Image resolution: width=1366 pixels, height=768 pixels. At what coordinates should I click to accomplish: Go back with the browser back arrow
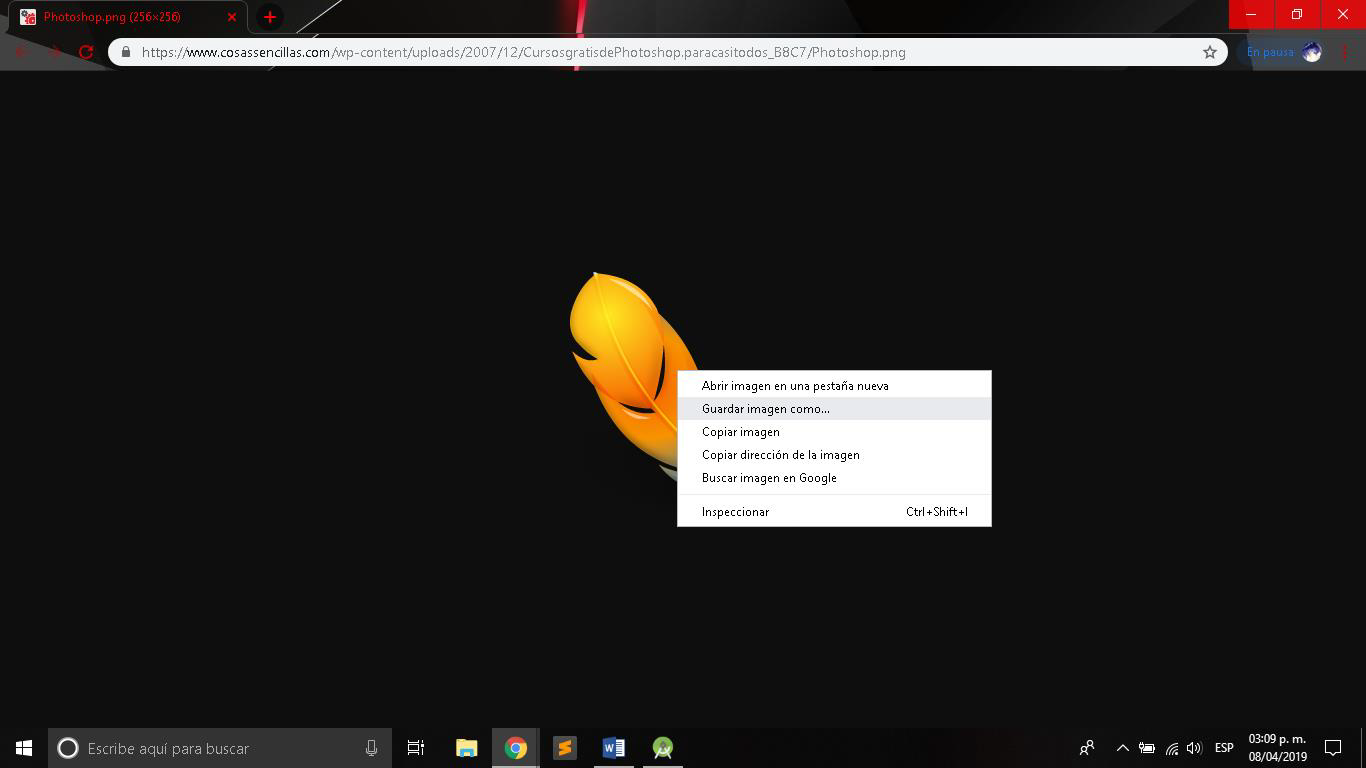[x=22, y=52]
